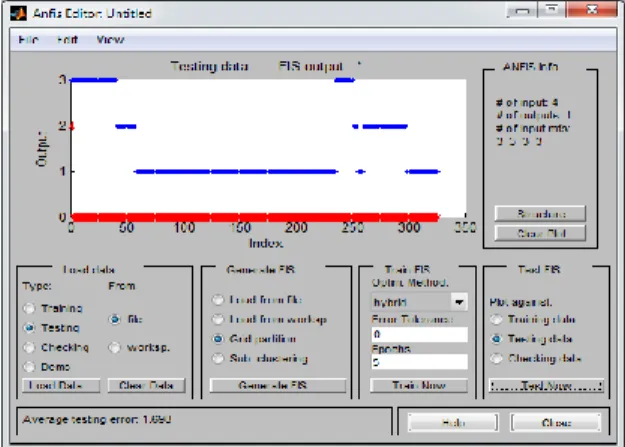Expand the Optim. Method hybrid dropdown
625x447 pixels.
pyautogui.click(x=459, y=302)
